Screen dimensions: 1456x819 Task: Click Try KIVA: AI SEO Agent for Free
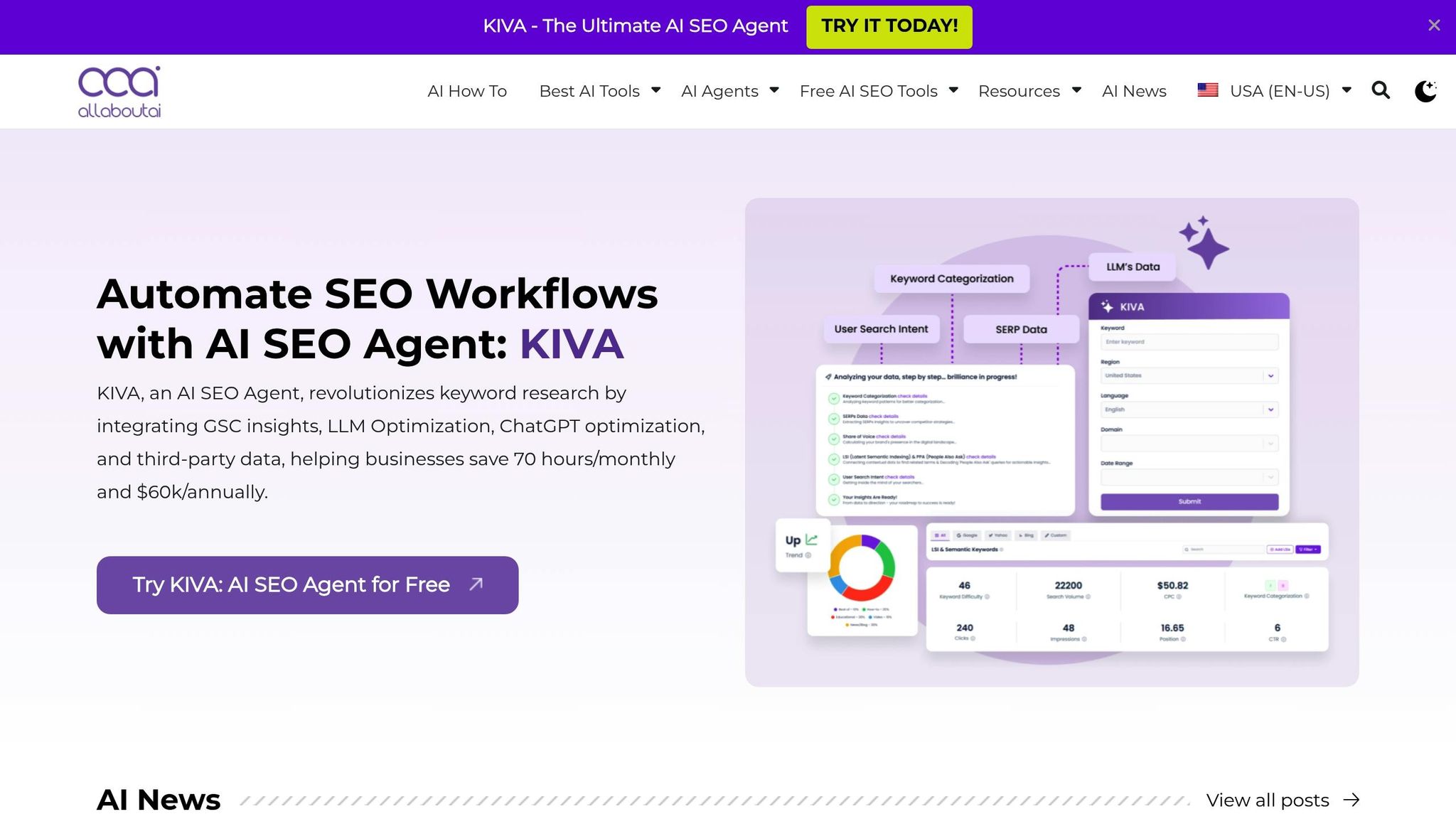pyautogui.click(x=307, y=585)
